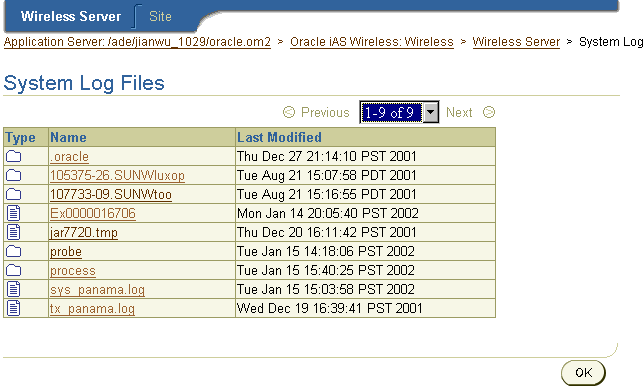Click document icon next to tx_panama.log

tap(14, 308)
